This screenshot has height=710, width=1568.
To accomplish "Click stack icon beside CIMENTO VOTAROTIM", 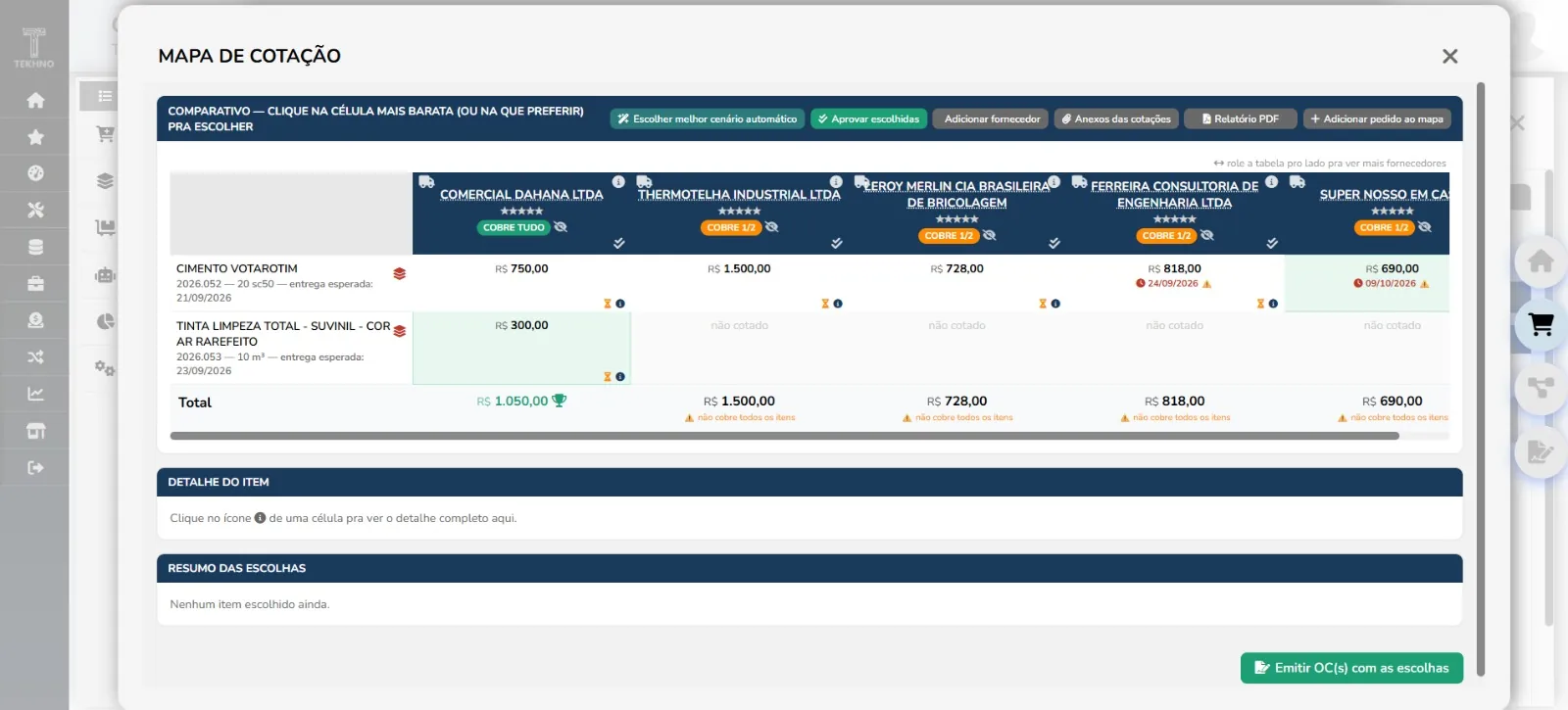I will coord(400,274).
